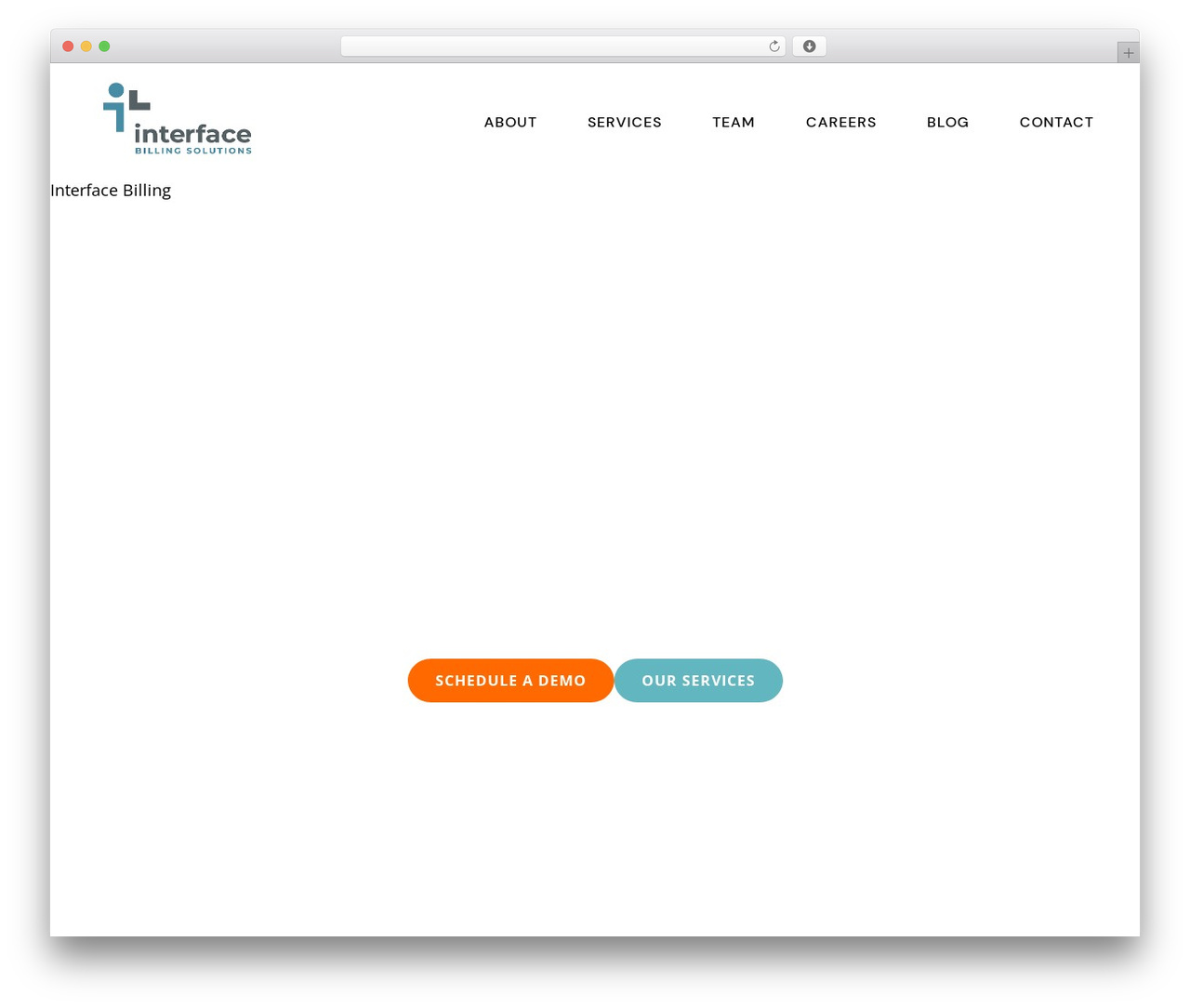Open the About menu item
The height and width of the screenshot is (1008, 1190).
(510, 122)
